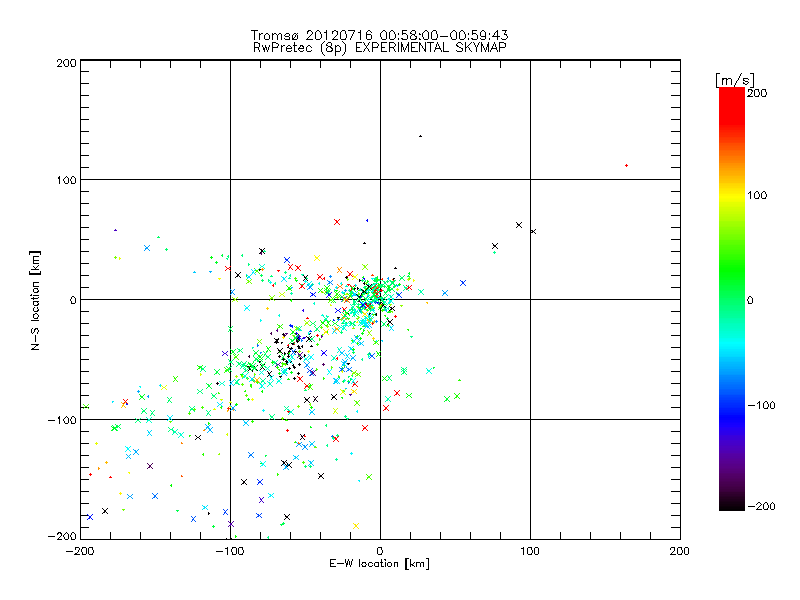The image size is (800, 600).
Task: Click the colorbar tick label "0"
Action: tap(749, 301)
